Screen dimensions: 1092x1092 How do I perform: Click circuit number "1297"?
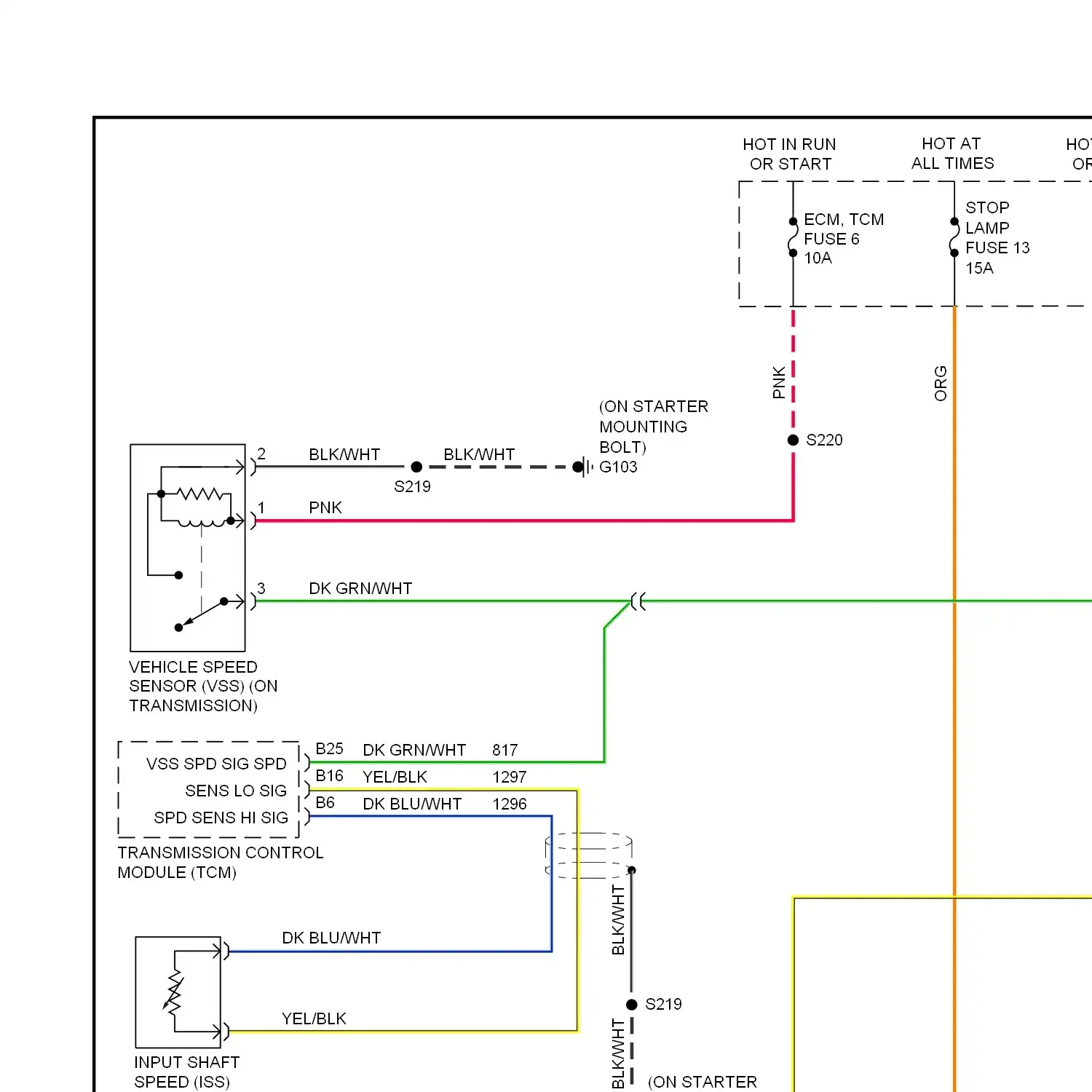(509, 777)
